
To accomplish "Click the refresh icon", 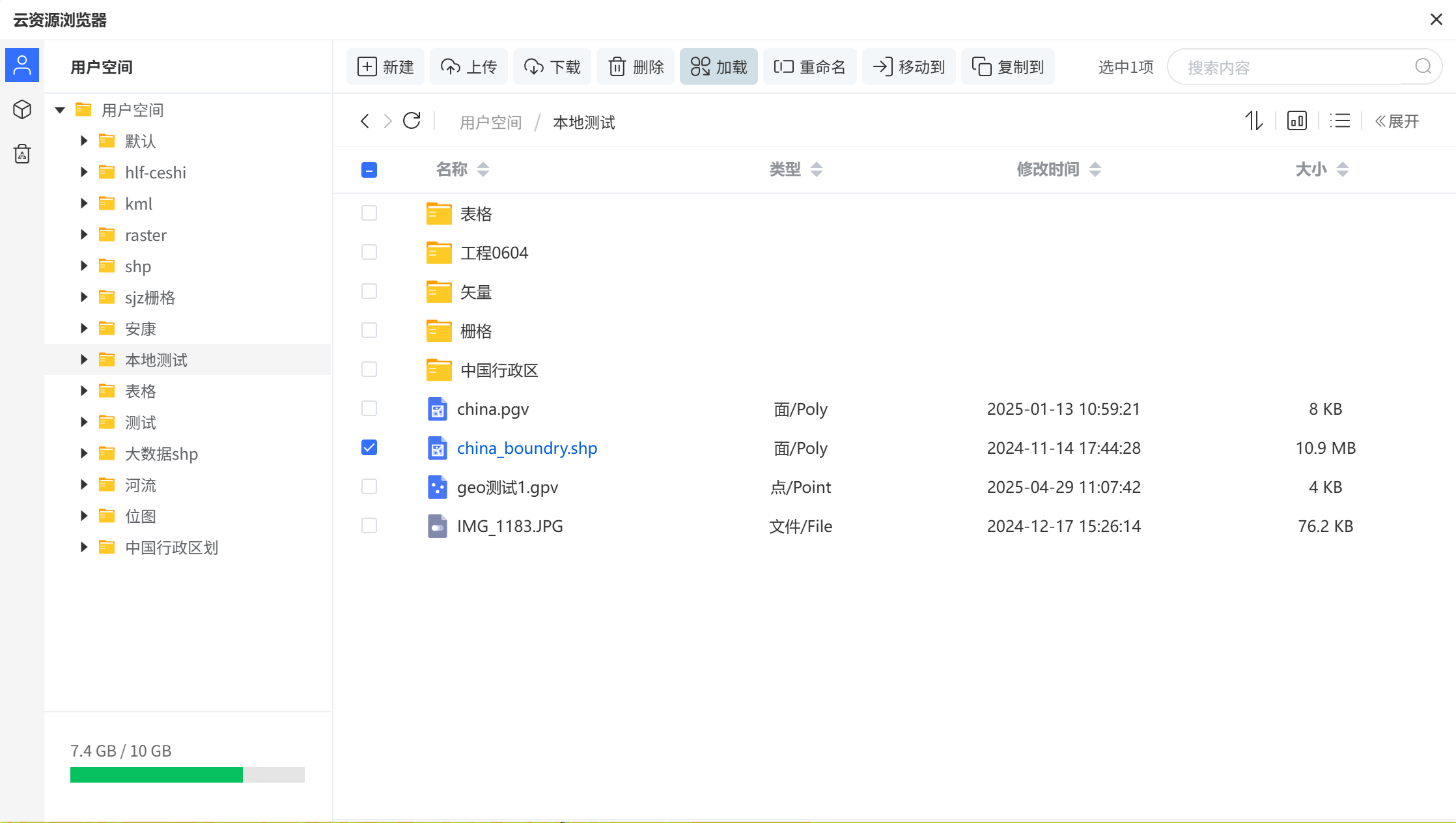I will click(412, 121).
